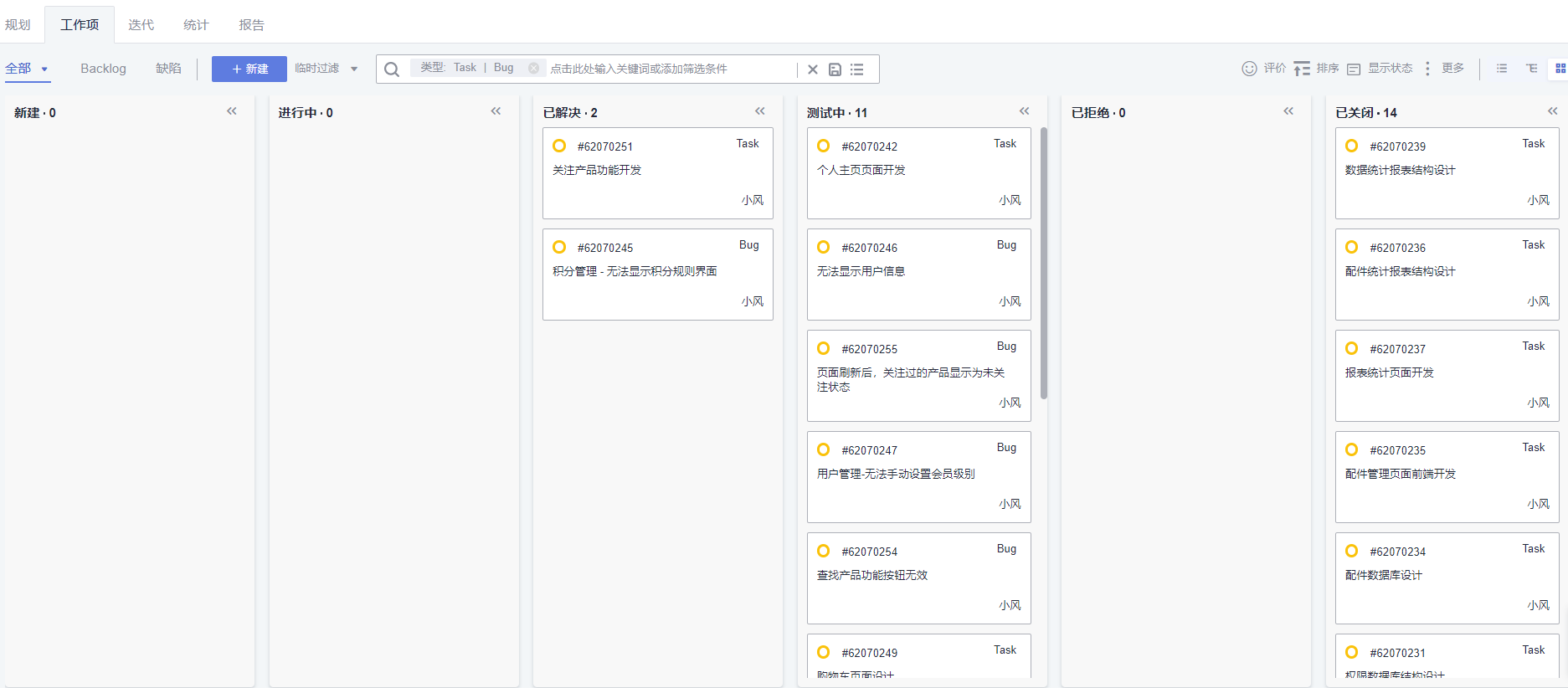Open card 配件统计报表结构设计
1568x688 pixels.
(1447, 275)
